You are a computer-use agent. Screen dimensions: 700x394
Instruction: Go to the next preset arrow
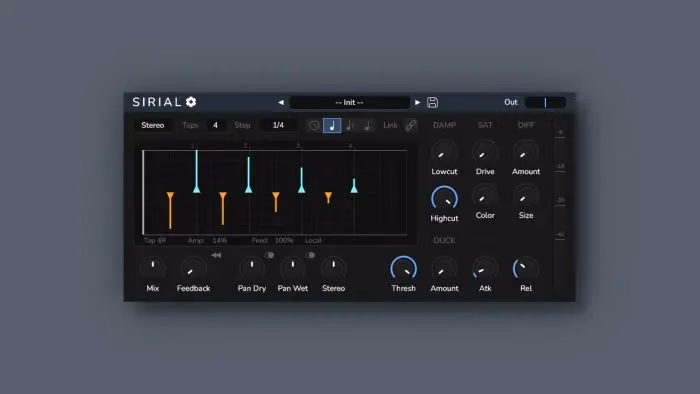[x=417, y=103]
